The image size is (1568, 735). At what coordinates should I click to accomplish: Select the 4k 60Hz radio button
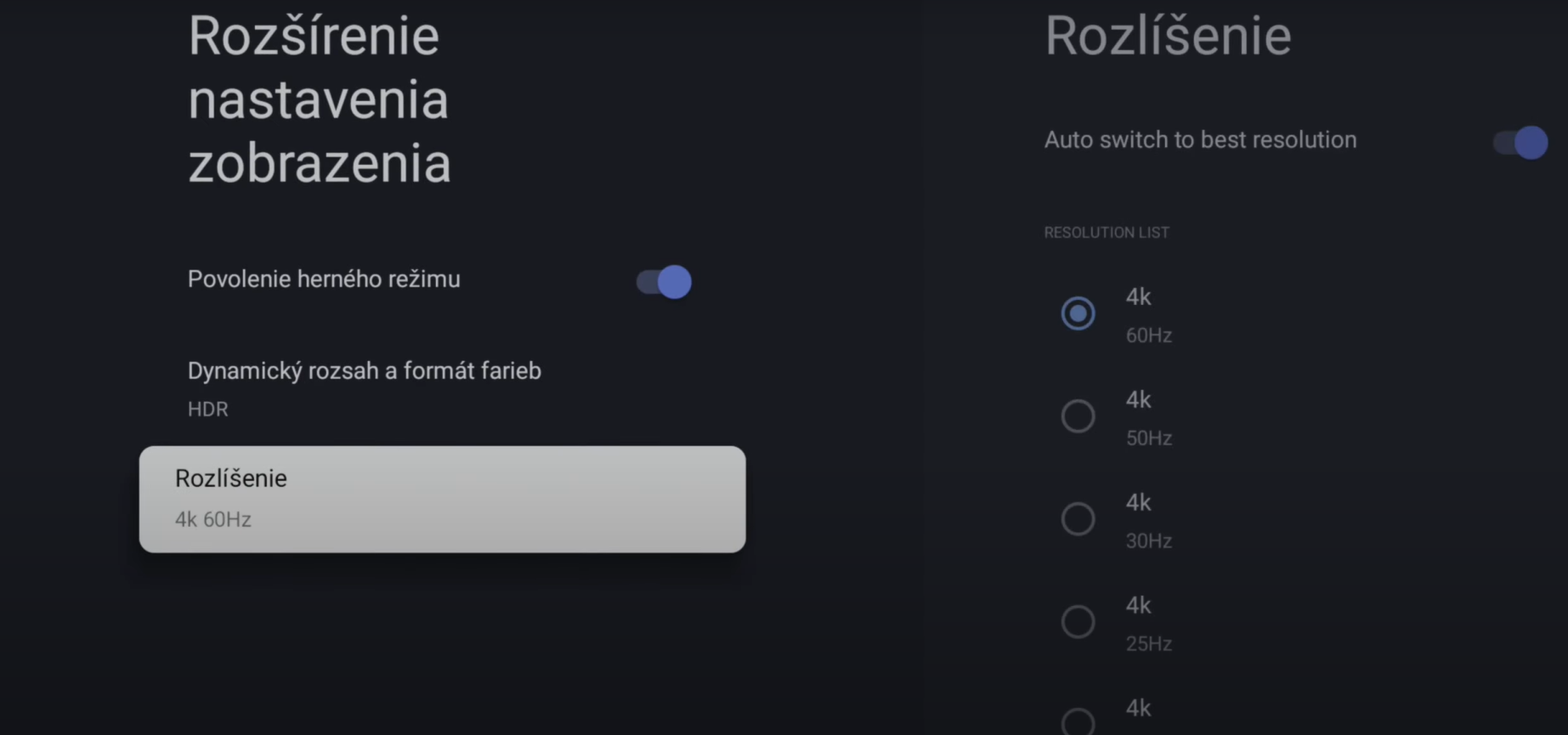1078,314
